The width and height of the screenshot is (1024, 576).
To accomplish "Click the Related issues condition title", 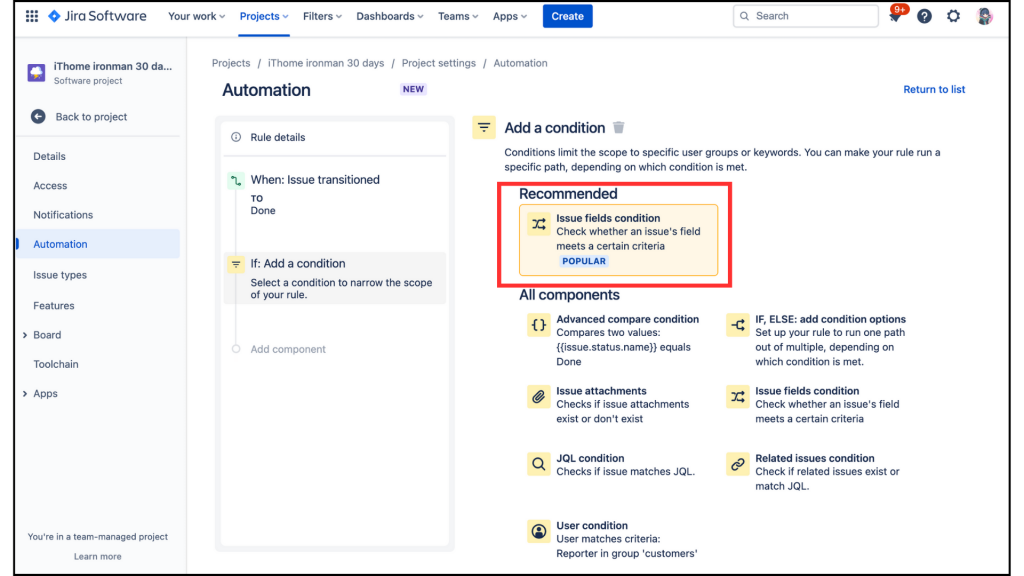I will click(x=814, y=458).
